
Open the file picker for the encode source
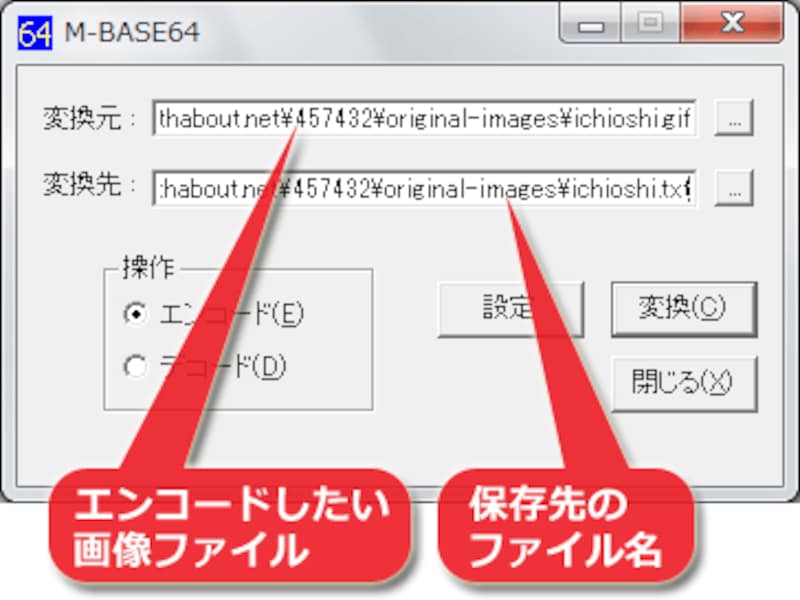pos(735,118)
